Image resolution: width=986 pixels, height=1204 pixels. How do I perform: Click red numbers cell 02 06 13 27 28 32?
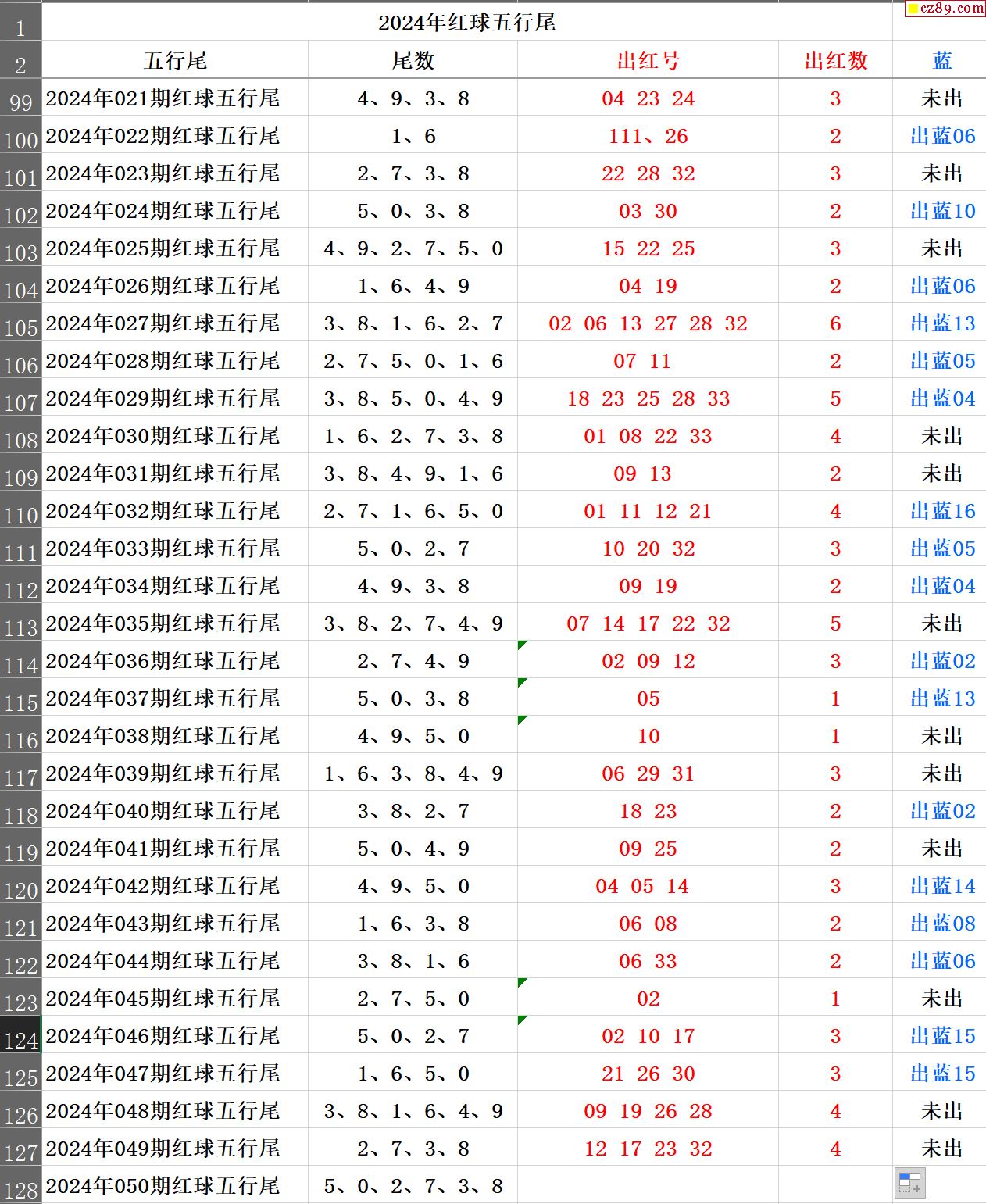pyautogui.click(x=648, y=323)
